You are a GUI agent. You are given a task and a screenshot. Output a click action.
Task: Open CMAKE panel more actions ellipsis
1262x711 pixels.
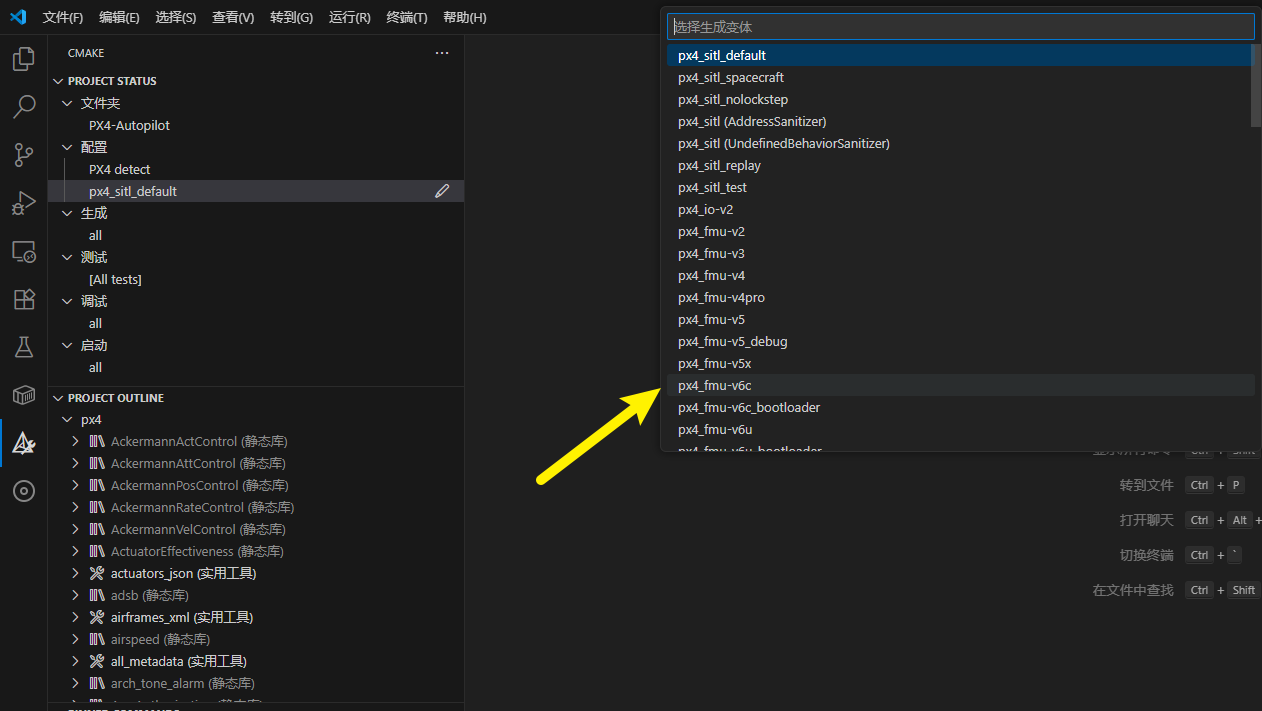(x=442, y=53)
